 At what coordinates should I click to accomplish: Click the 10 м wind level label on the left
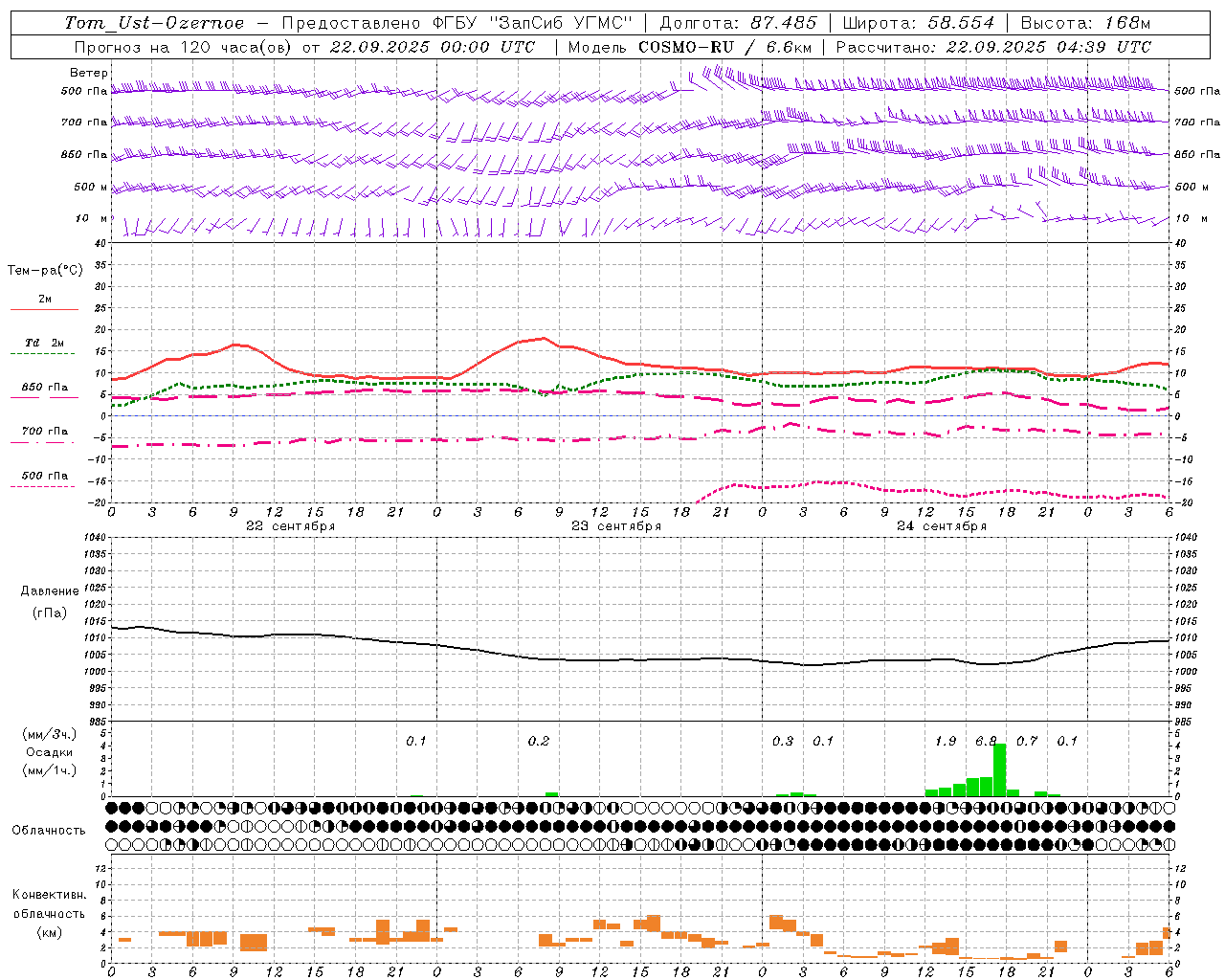pos(91,218)
